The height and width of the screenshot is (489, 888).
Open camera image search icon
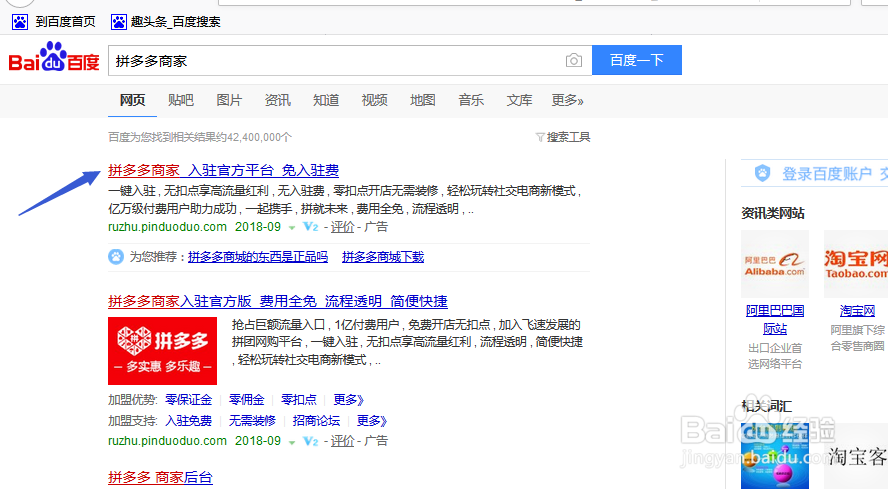coord(574,60)
